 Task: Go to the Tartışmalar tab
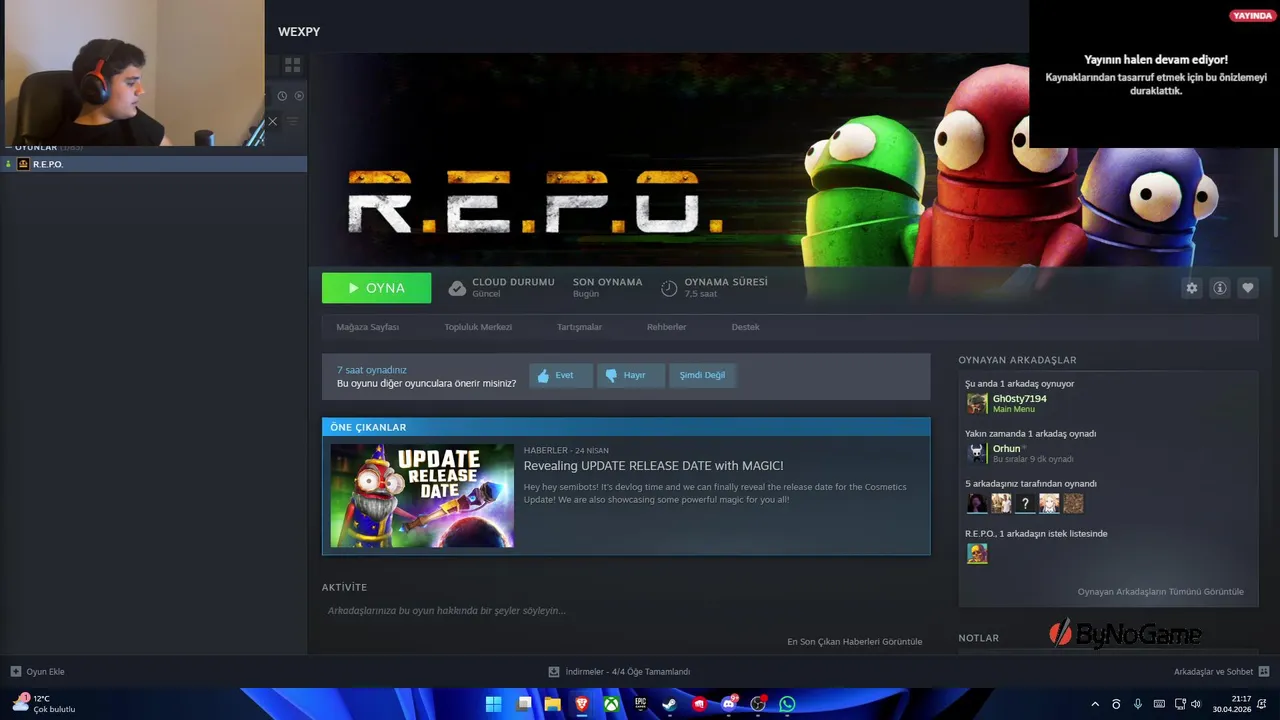(x=579, y=327)
